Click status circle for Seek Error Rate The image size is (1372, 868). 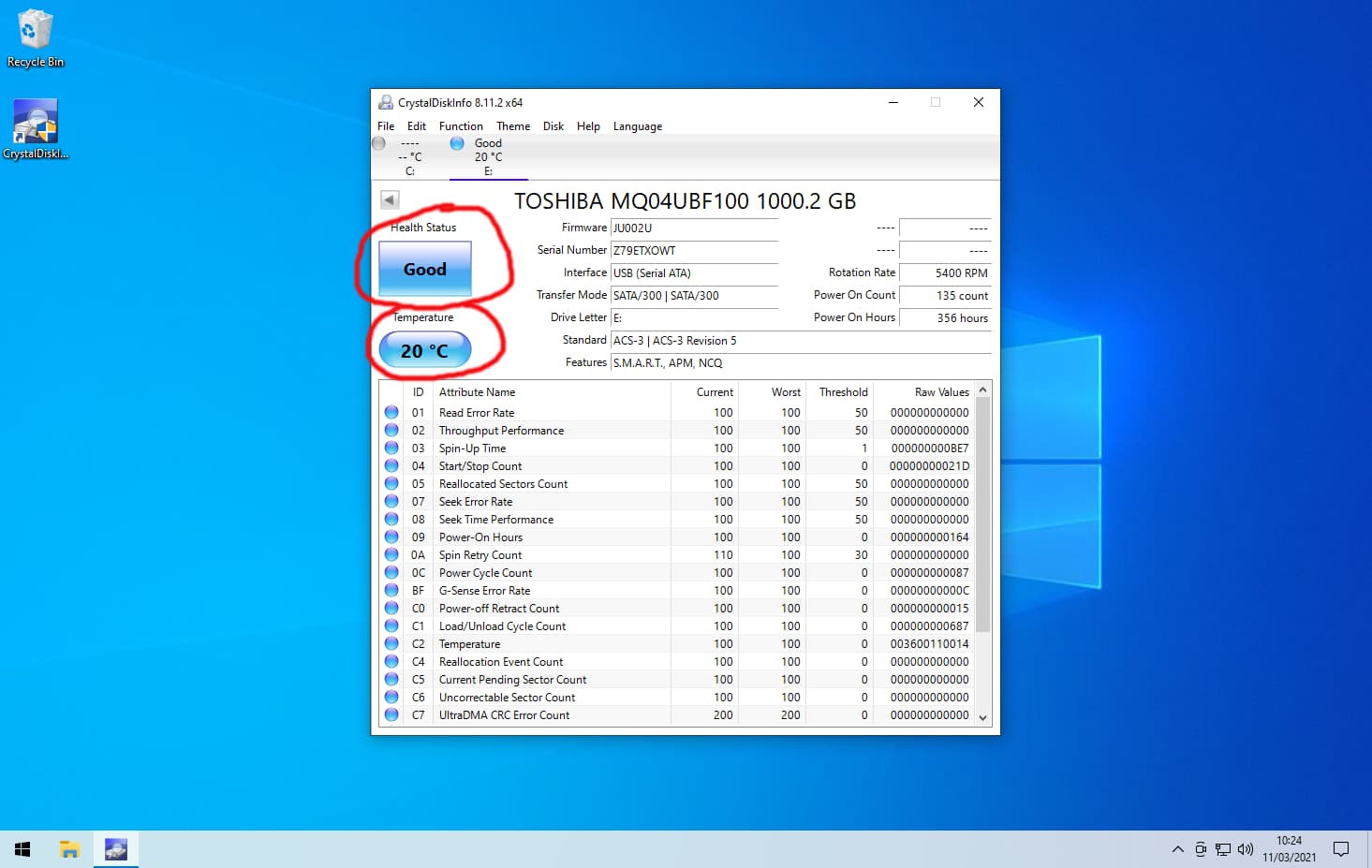tap(391, 501)
